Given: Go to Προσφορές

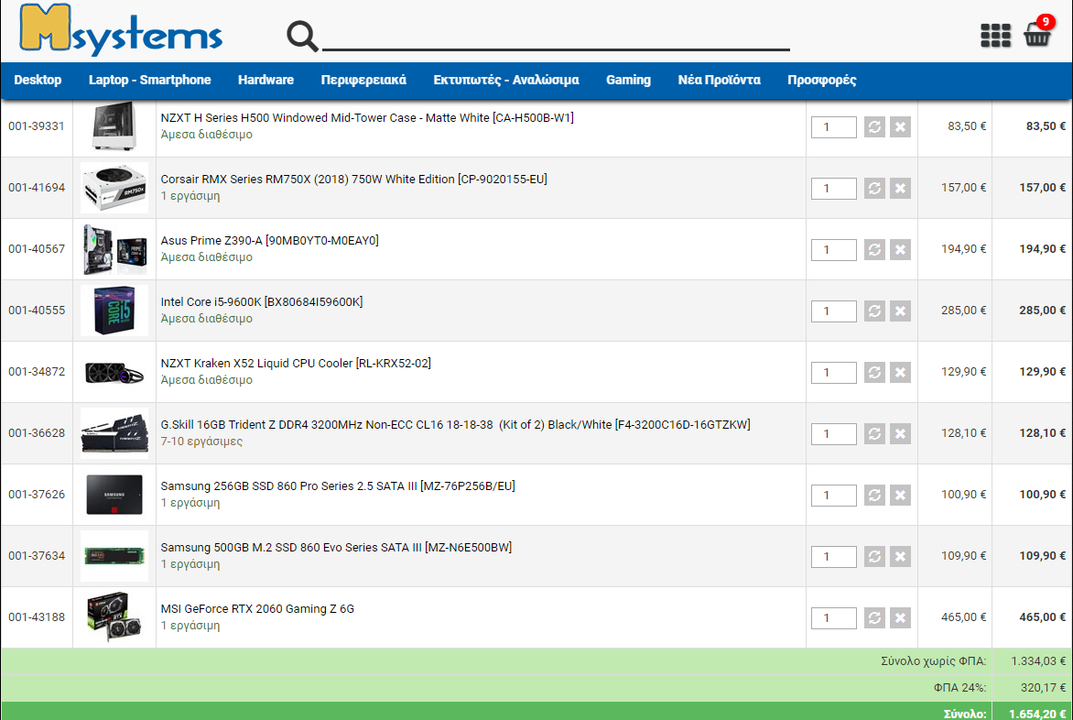Looking at the screenshot, I should [x=821, y=80].
